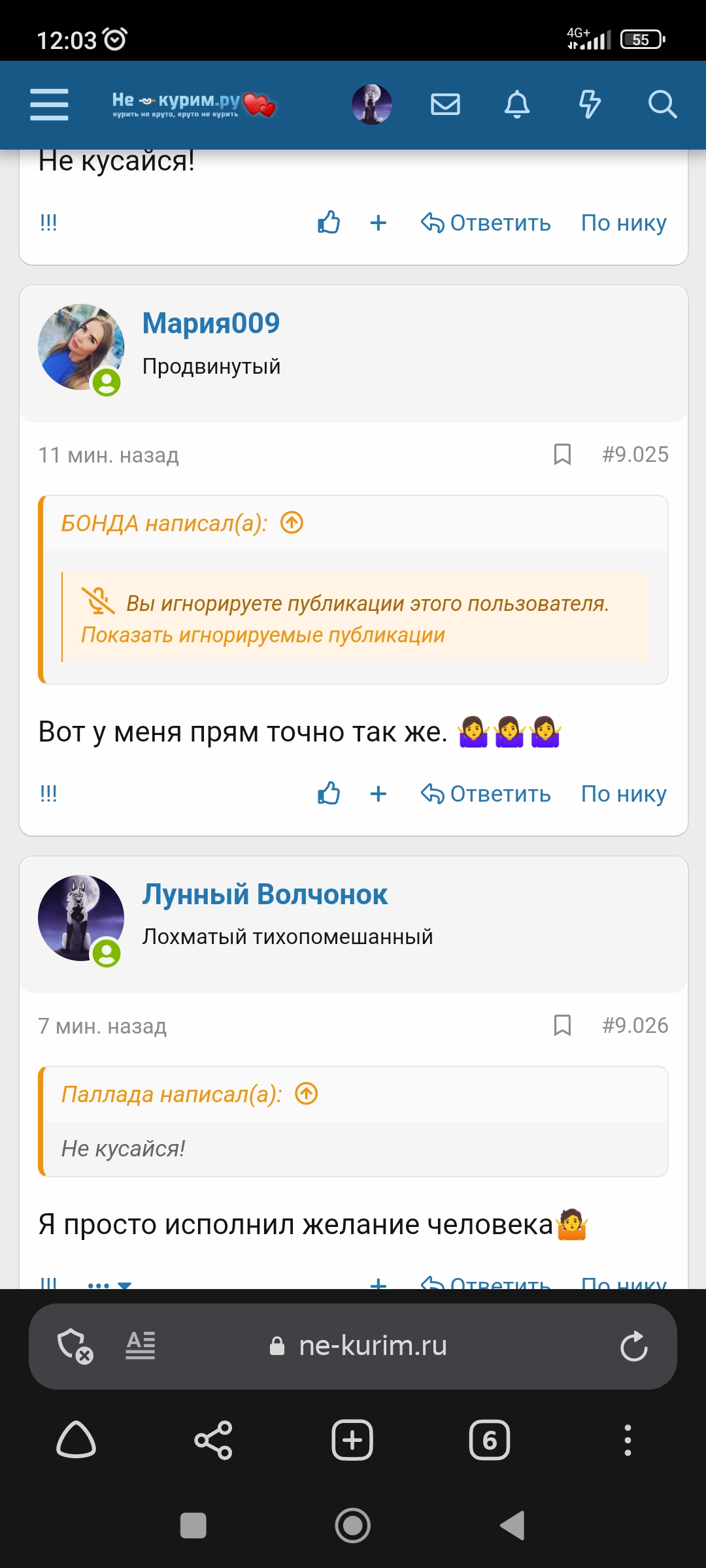Open forum search magnifier
This screenshot has width=706, height=1568.
pos(662,105)
